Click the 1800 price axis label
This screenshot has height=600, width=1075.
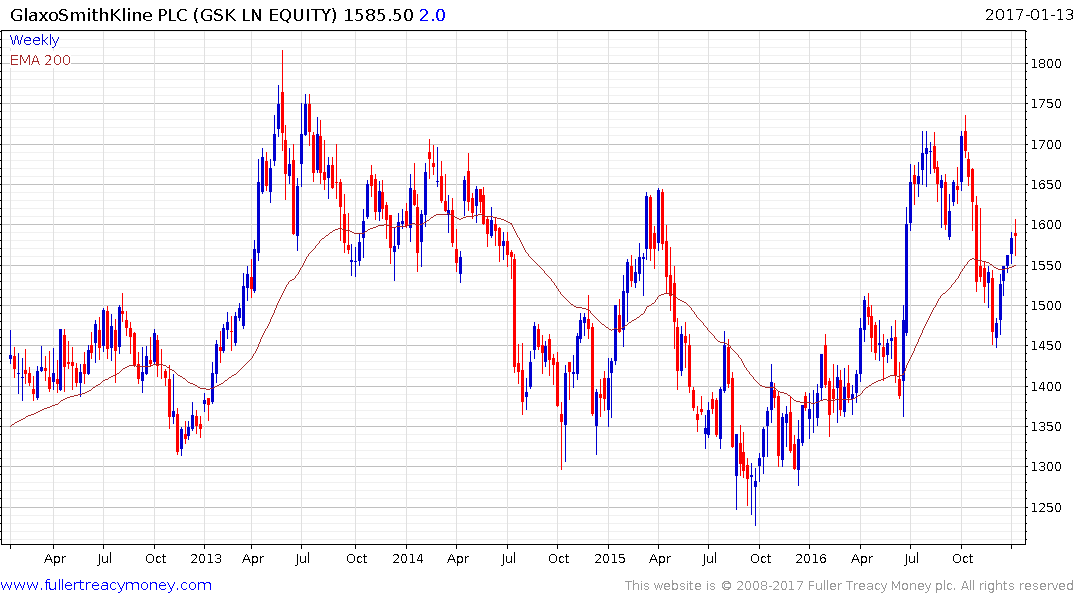(1046, 64)
